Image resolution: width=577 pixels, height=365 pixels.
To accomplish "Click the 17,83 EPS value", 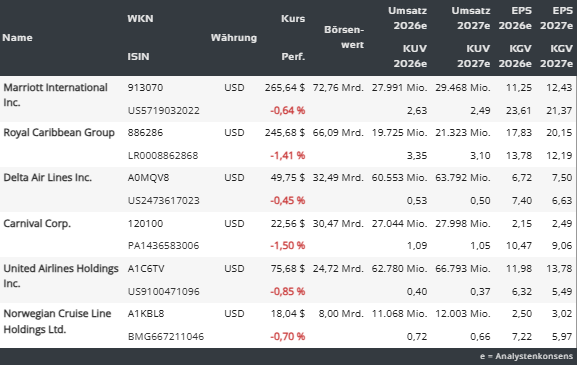I will click(x=519, y=132).
